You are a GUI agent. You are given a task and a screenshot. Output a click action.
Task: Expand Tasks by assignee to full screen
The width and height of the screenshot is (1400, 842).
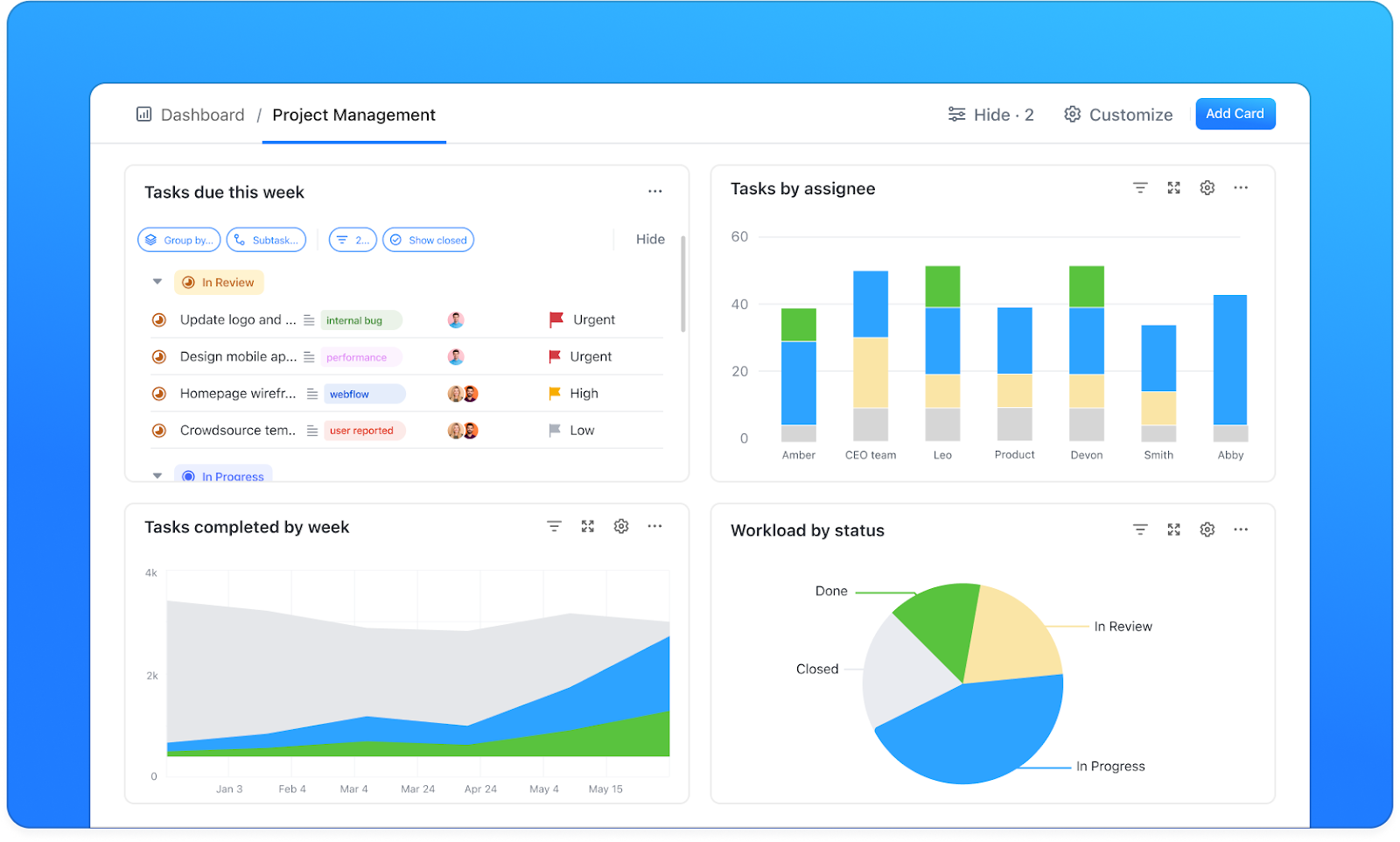click(1173, 187)
